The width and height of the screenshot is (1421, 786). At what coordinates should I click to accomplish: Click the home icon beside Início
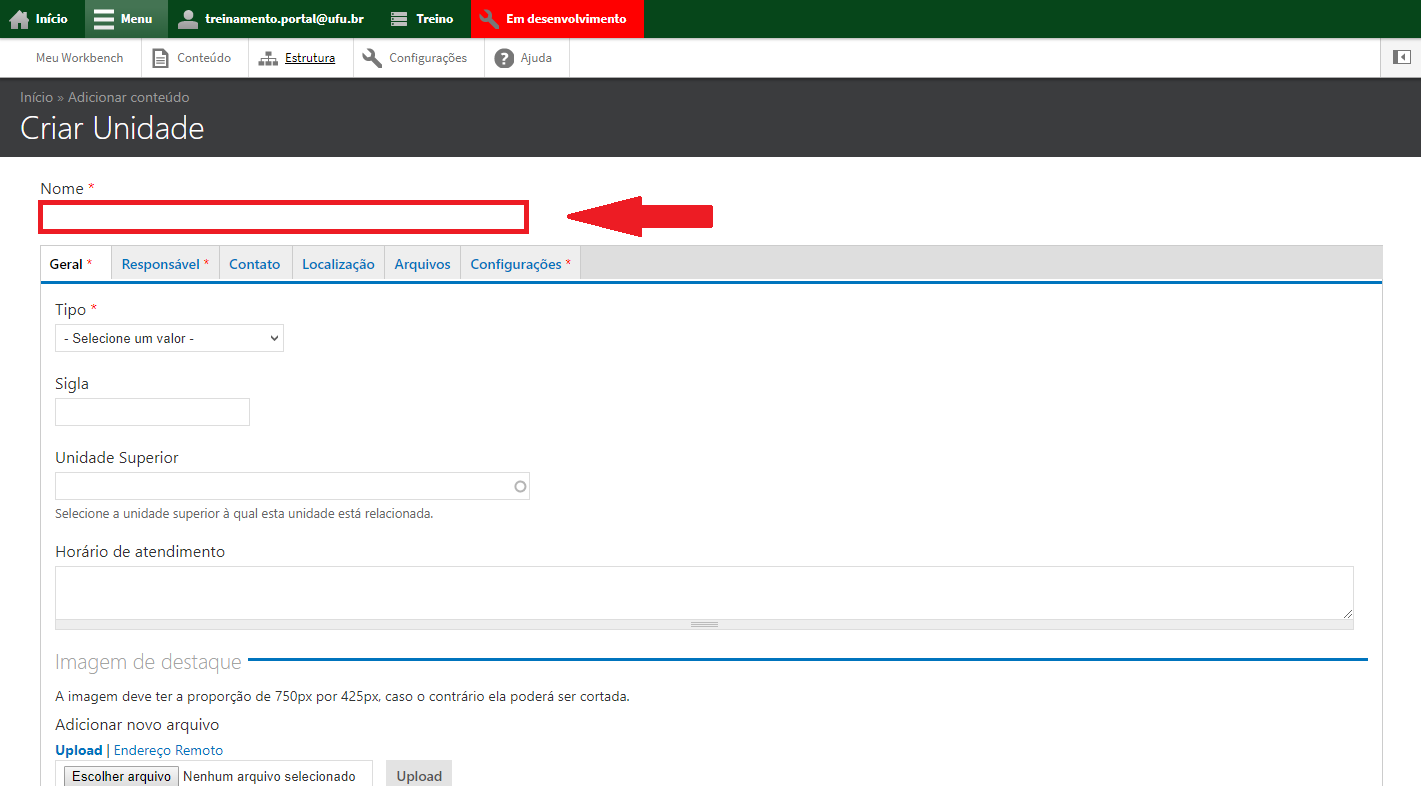pos(19,19)
